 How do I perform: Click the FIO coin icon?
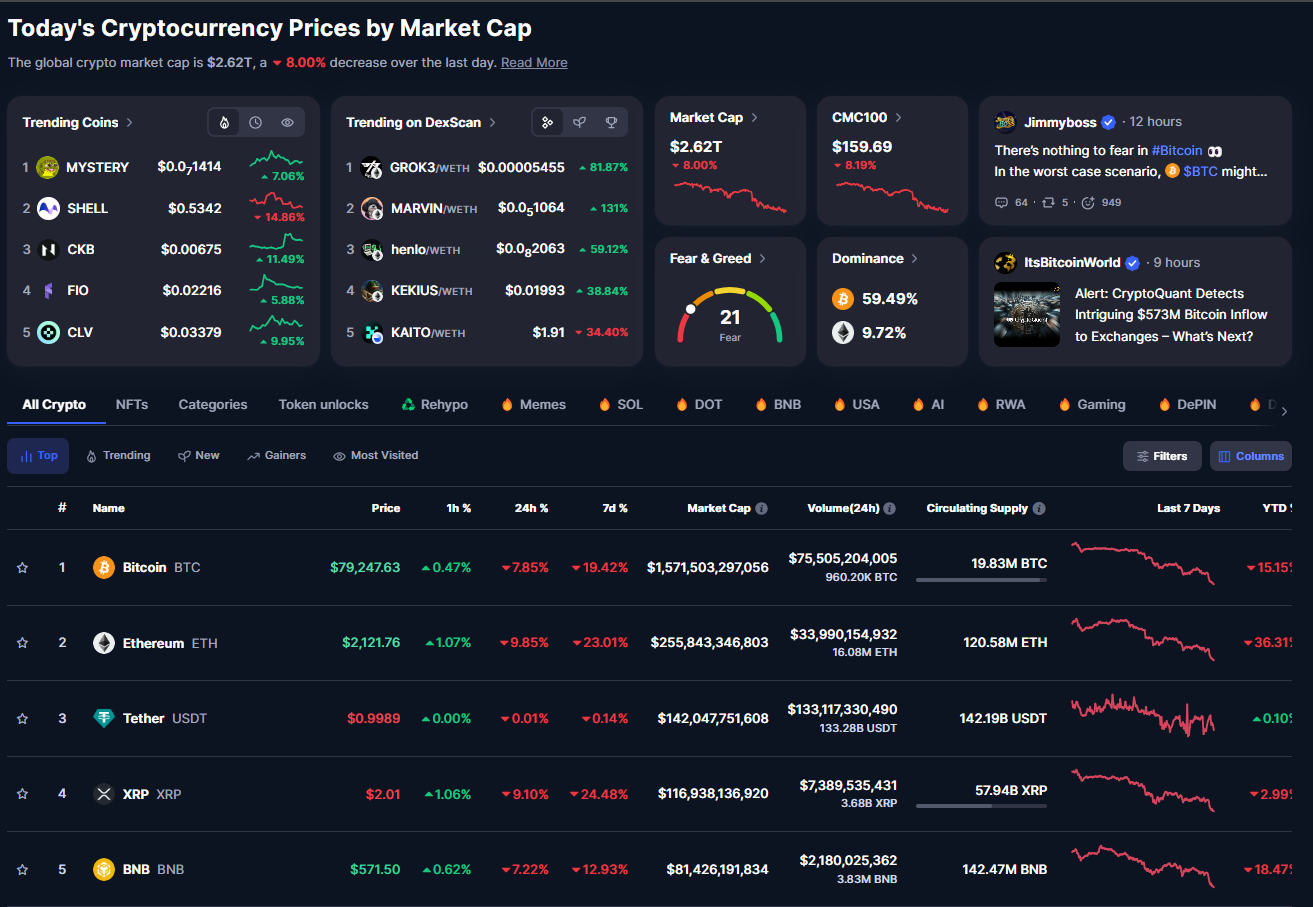48,290
